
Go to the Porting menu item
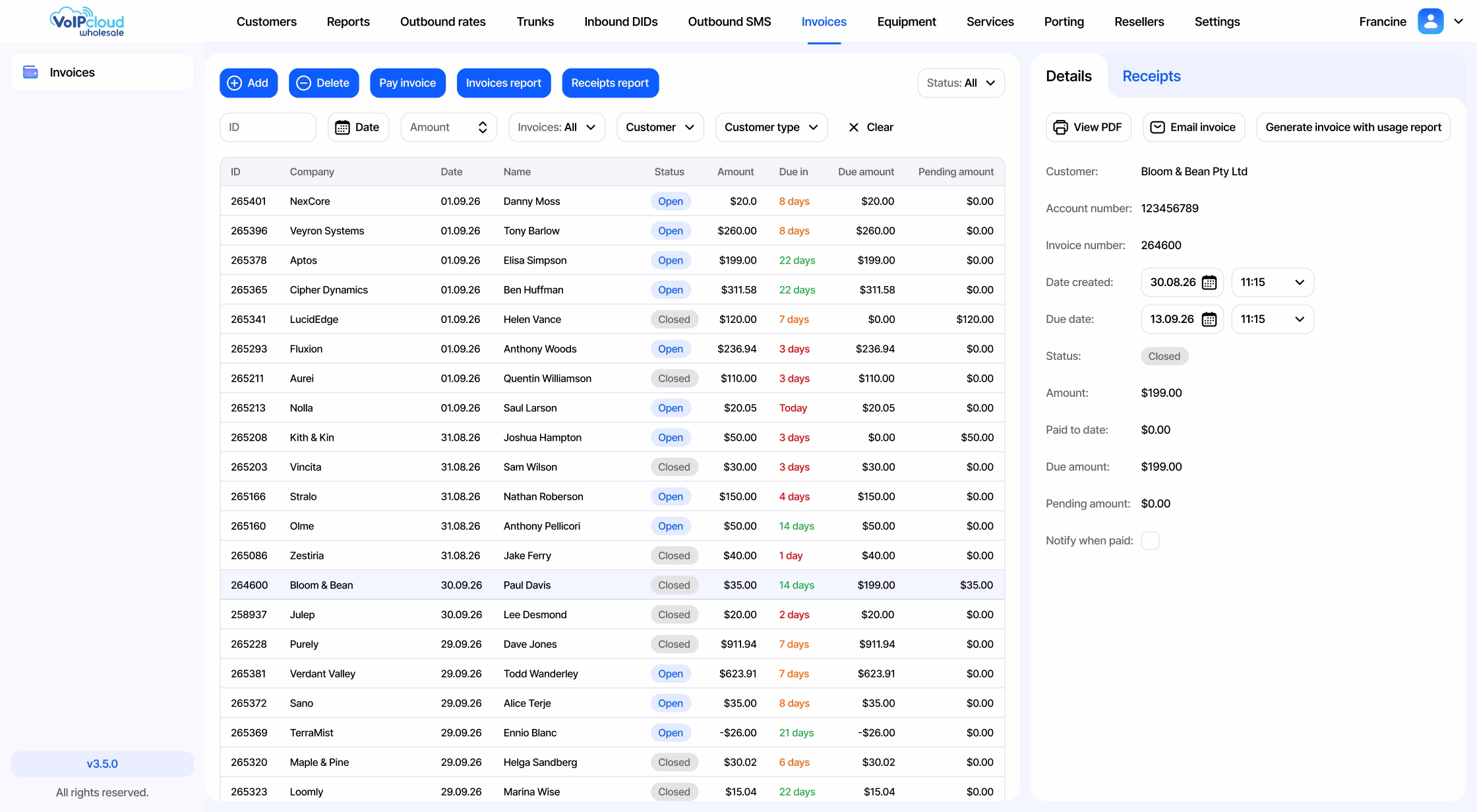[1064, 22]
